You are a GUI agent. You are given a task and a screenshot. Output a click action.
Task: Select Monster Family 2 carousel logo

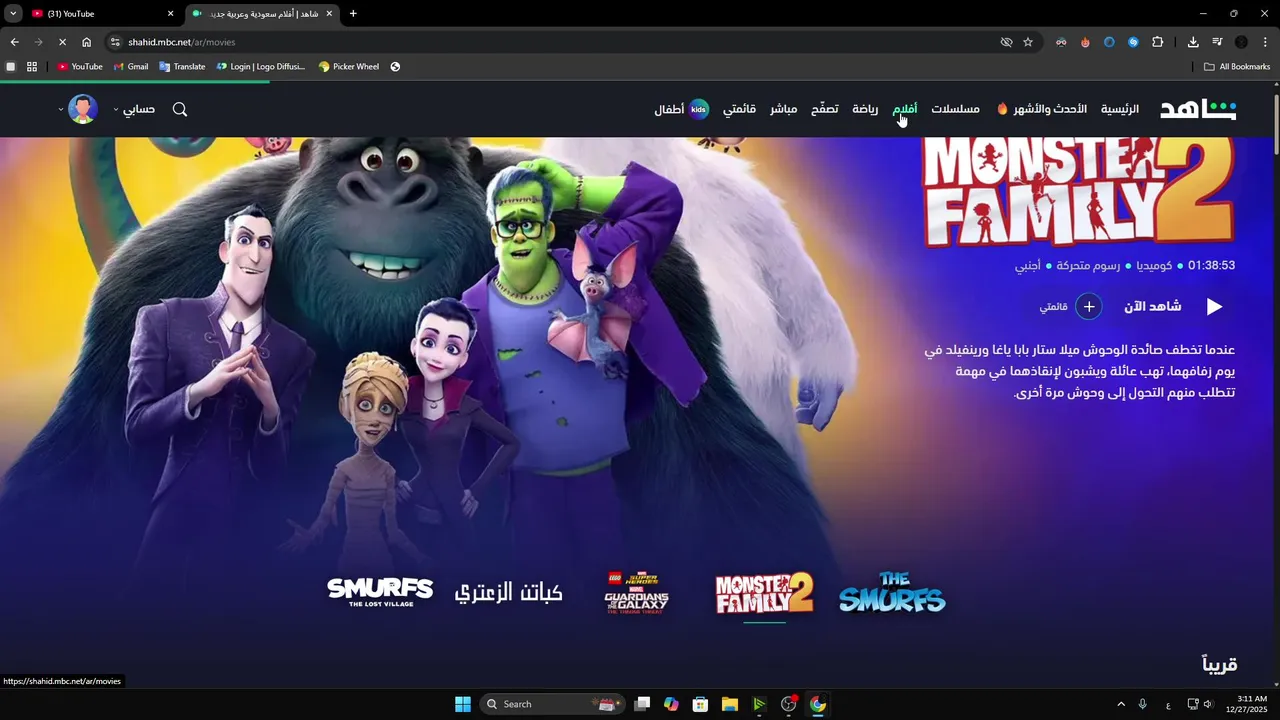click(x=765, y=593)
